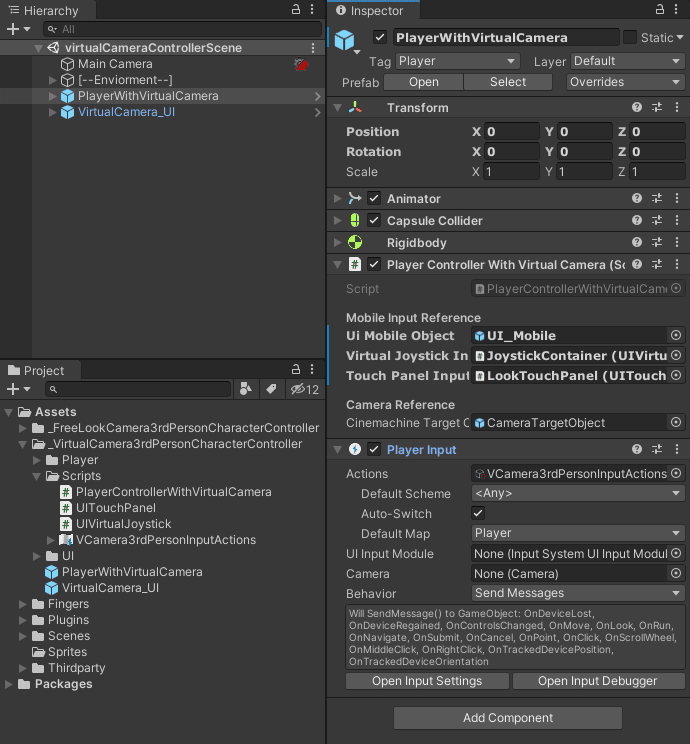The image size is (690, 744).
Task: Disable Player Controller With Virtual Camera checkbox
Action: (374, 264)
